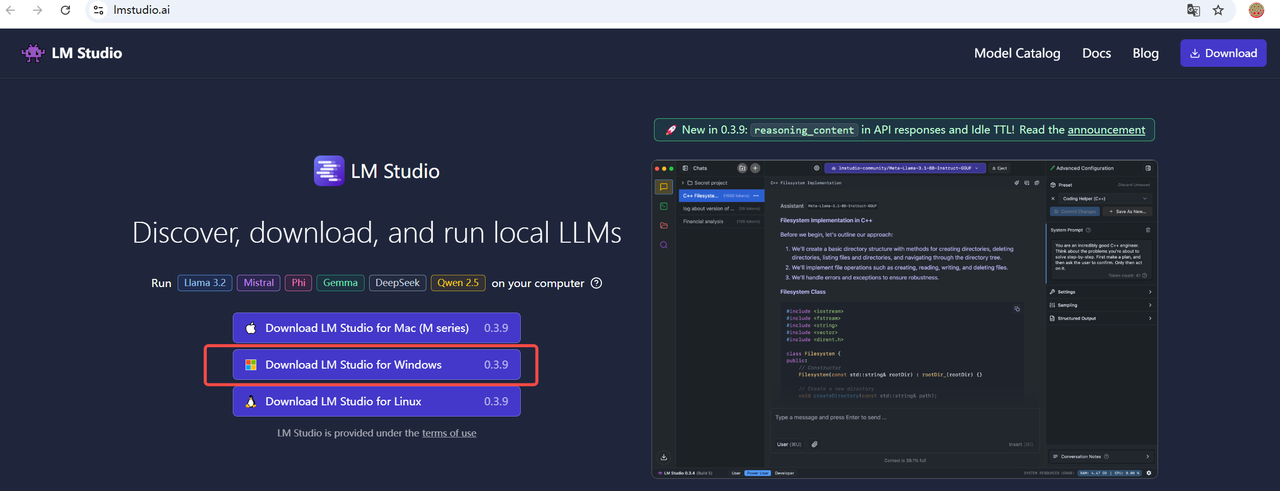Select 'log about version of ...' chat in preview
Viewport: 1280px width, 491px height.
tap(721, 208)
